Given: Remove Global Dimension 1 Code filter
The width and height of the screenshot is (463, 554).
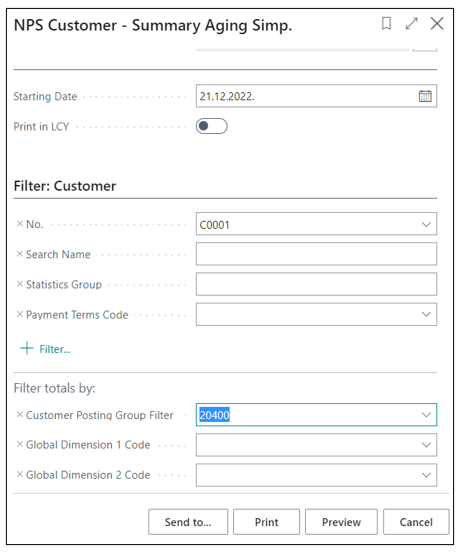Looking at the screenshot, I should click(20, 444).
